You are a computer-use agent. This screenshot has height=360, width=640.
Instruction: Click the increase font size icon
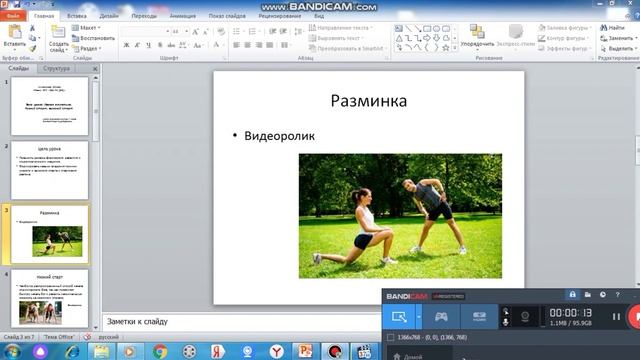click(196, 31)
